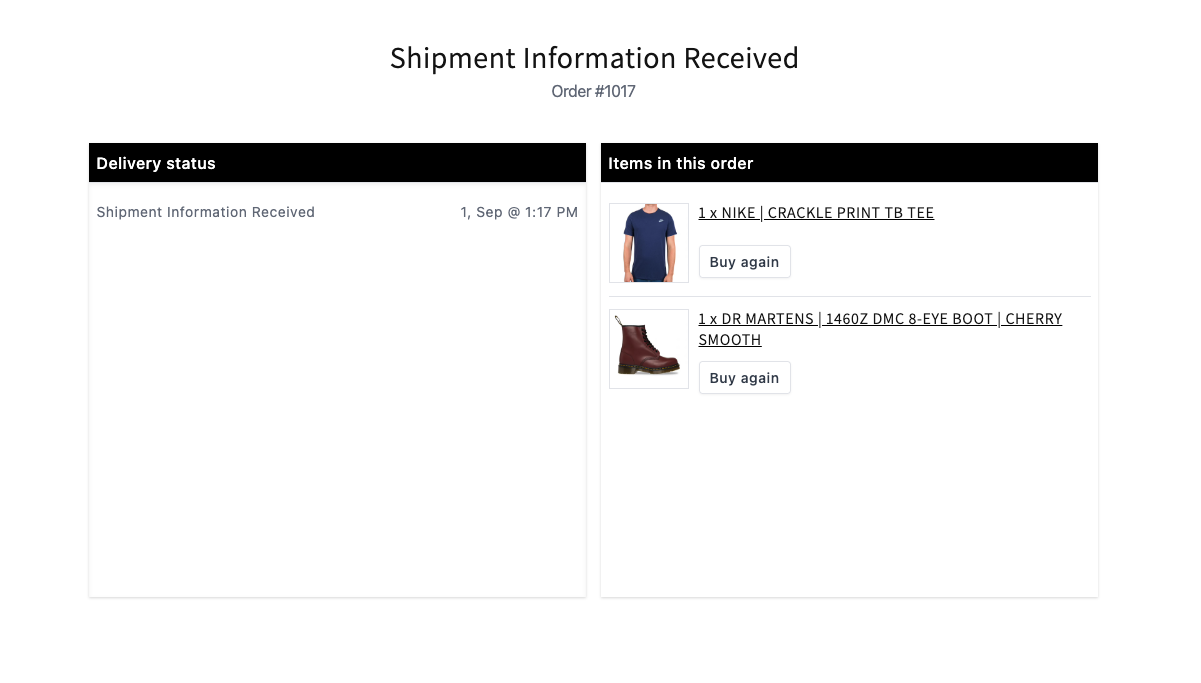Image resolution: width=1201 pixels, height=683 pixels.
Task: Click the Delivery status panel header
Action: tap(156, 163)
